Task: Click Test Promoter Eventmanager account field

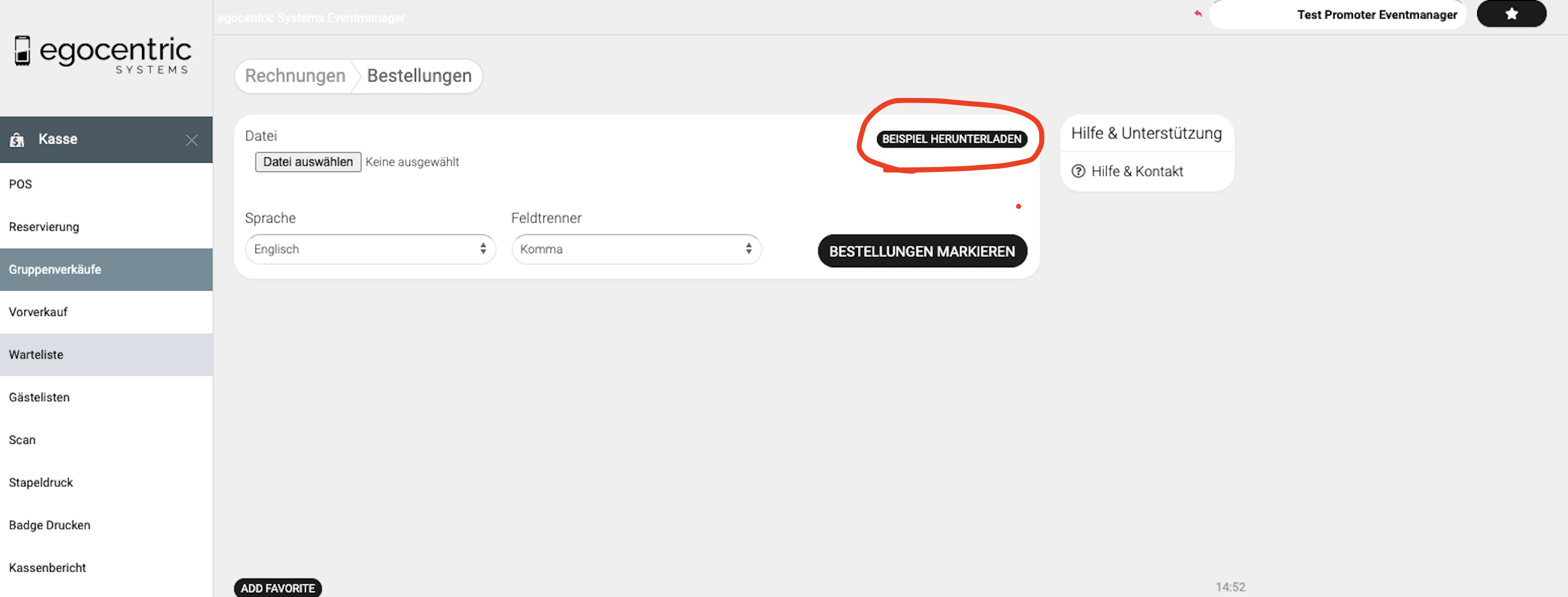Action: click(1337, 15)
